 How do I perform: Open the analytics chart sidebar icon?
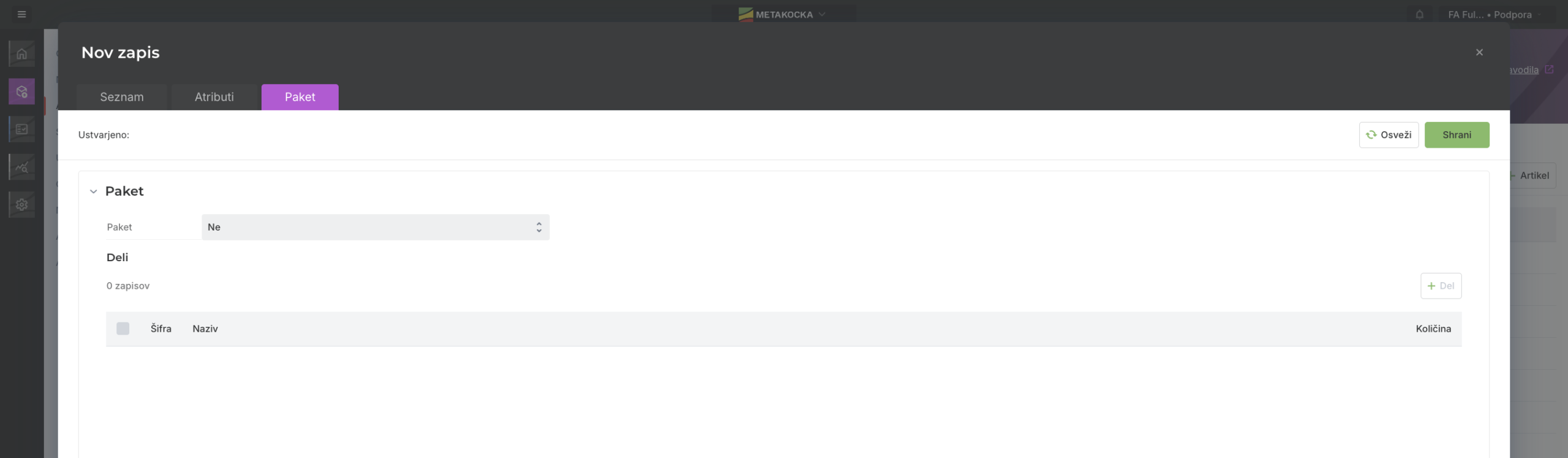tap(21, 167)
